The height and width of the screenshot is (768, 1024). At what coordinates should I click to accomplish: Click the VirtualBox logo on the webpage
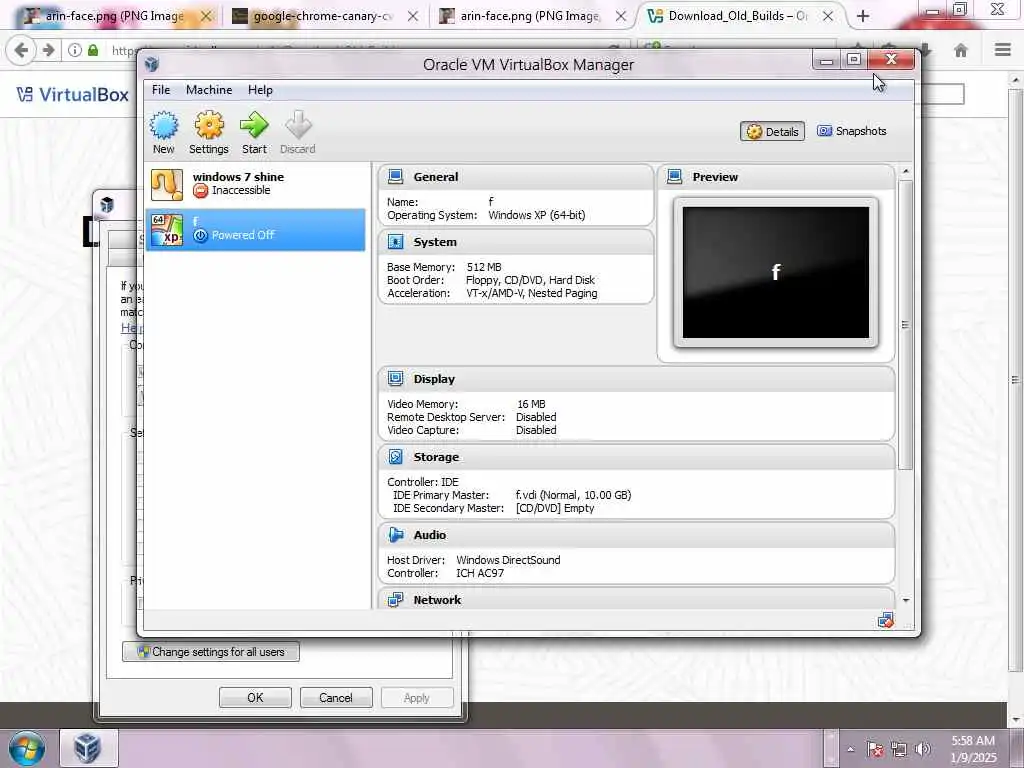(x=72, y=95)
